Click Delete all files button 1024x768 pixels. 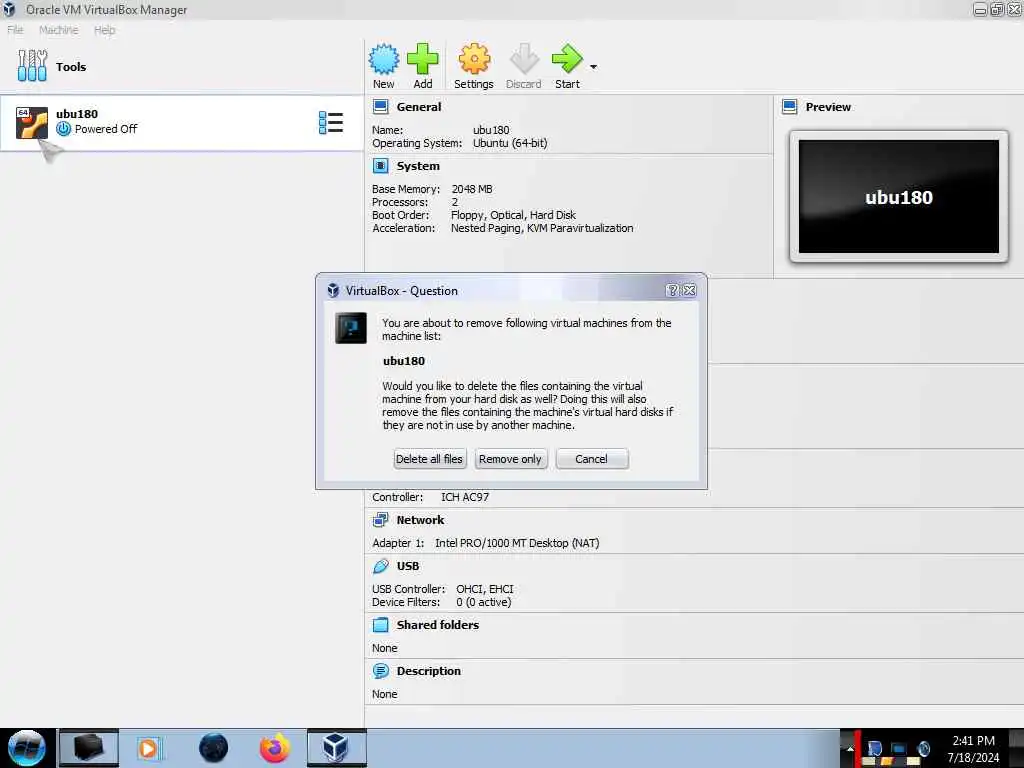tap(429, 459)
